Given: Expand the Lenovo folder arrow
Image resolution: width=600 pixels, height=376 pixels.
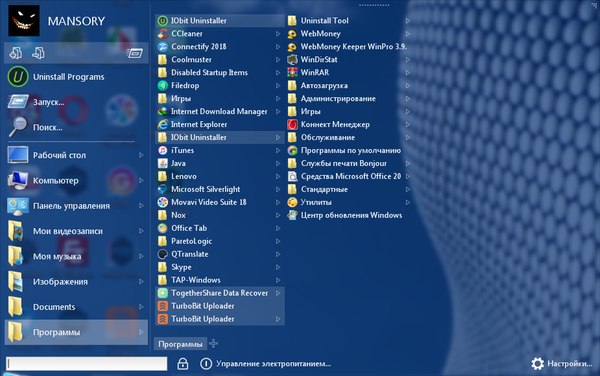Looking at the screenshot, I should tap(278, 176).
